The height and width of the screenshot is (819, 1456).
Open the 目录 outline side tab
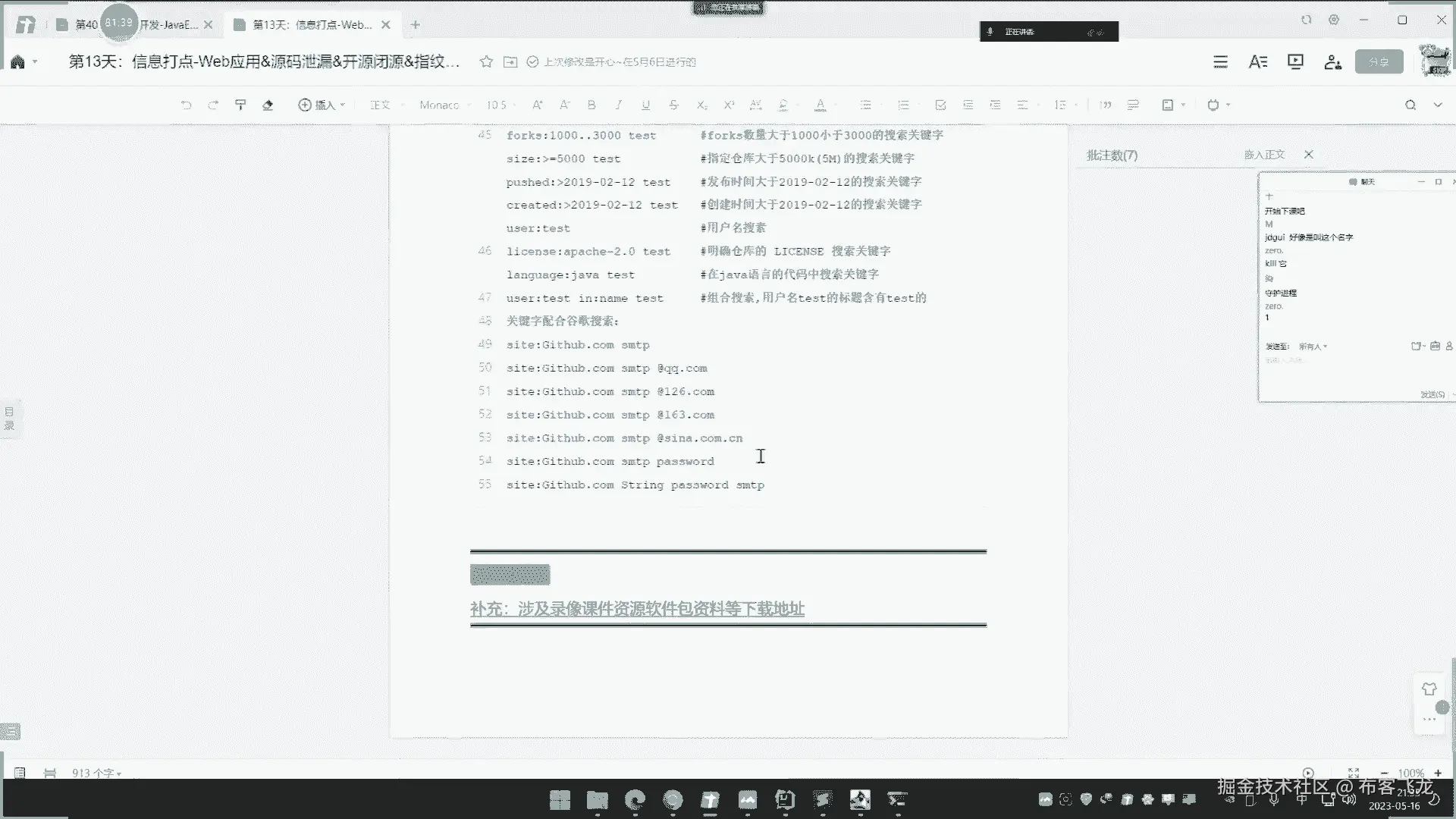pyautogui.click(x=9, y=418)
